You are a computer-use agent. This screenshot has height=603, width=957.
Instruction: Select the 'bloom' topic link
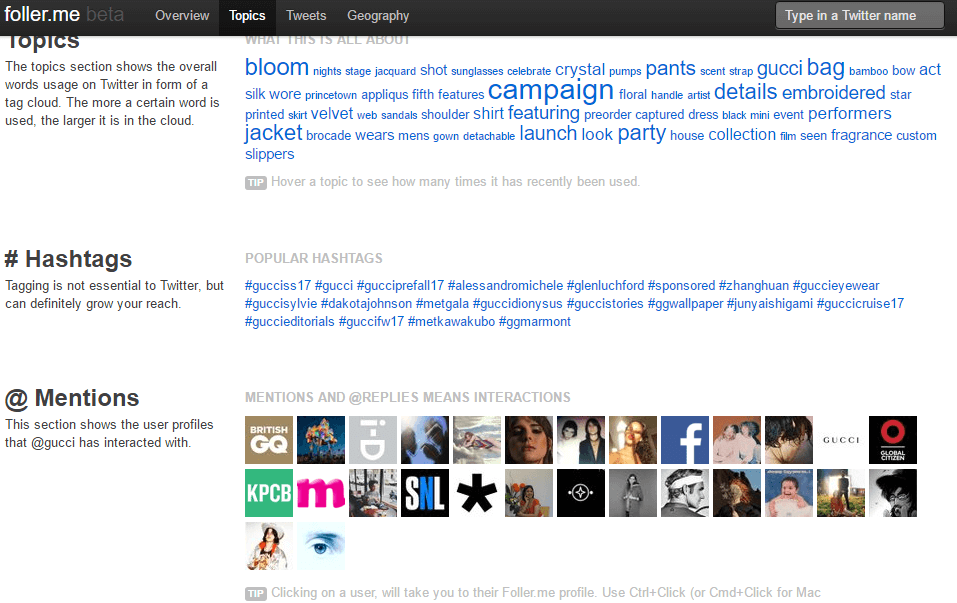click(277, 68)
